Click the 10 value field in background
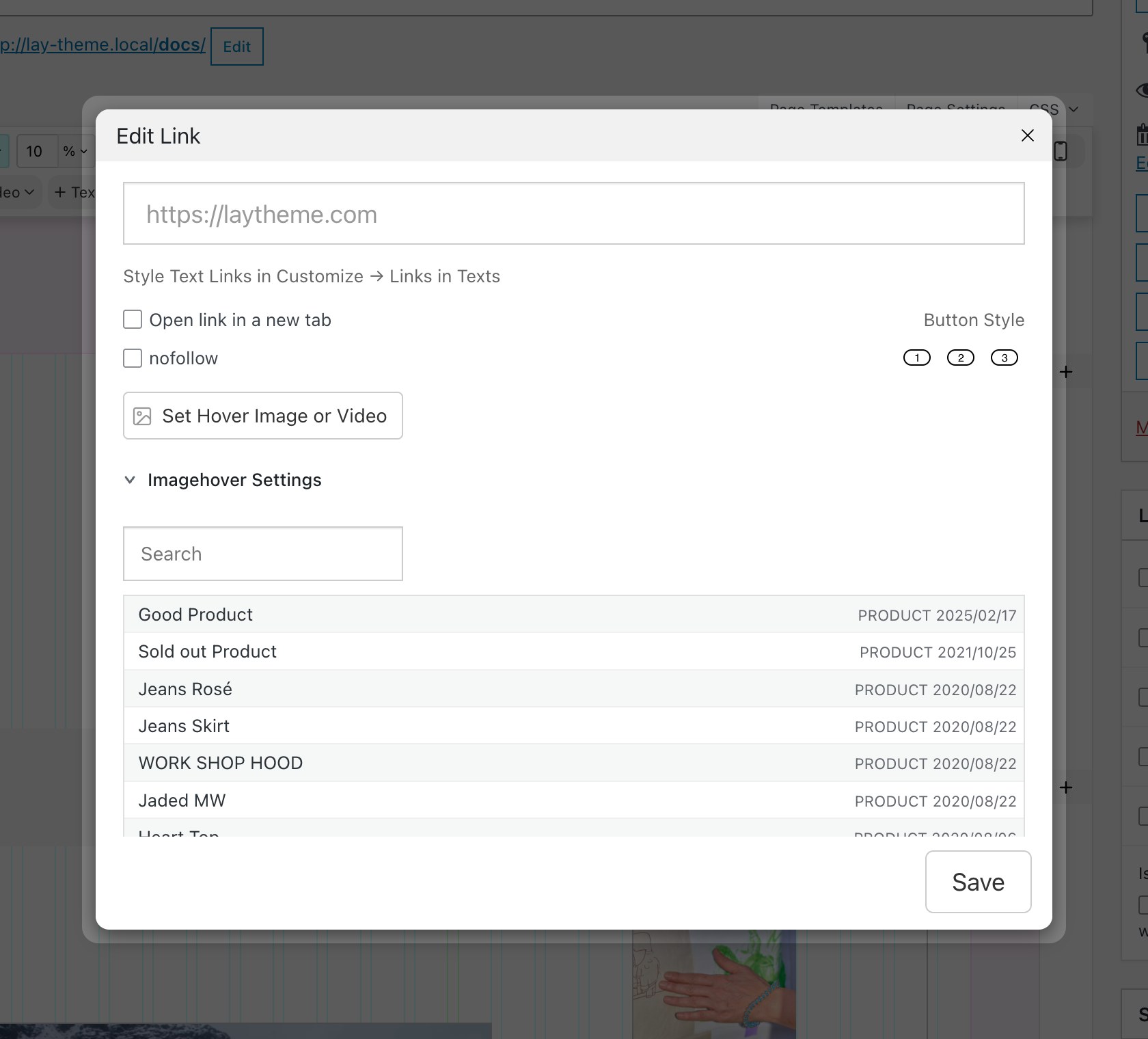The height and width of the screenshot is (1039, 1148). (37, 151)
